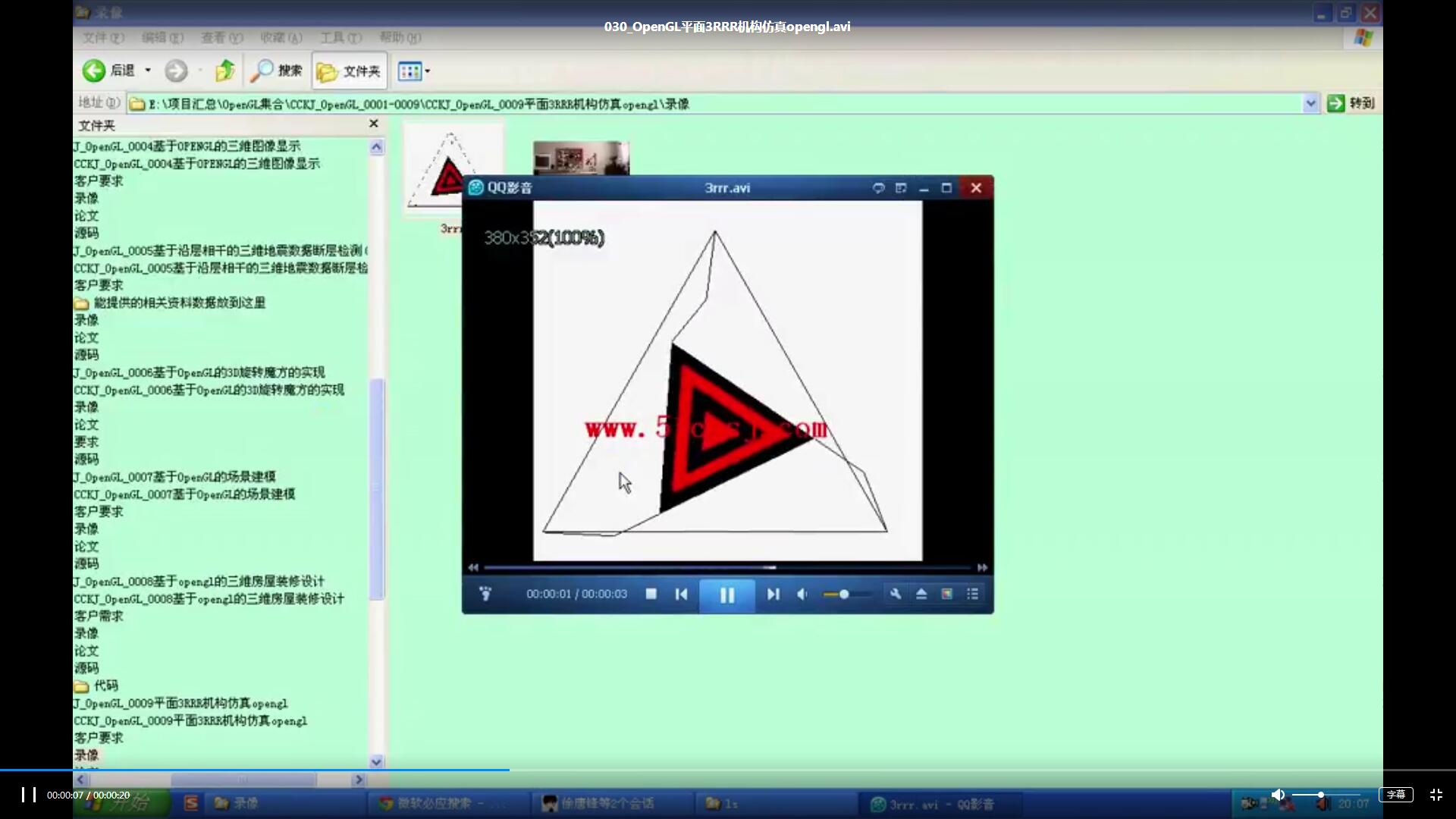Pause playback in the QQ影音 player
The image size is (1456, 819).
point(726,595)
